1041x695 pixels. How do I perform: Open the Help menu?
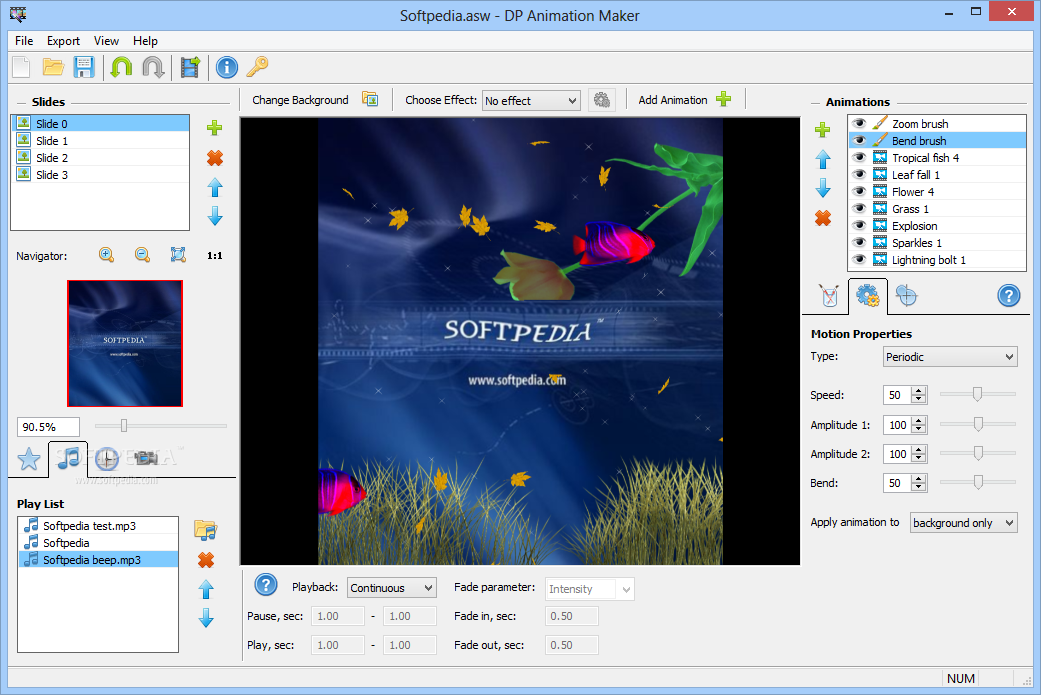click(x=145, y=41)
